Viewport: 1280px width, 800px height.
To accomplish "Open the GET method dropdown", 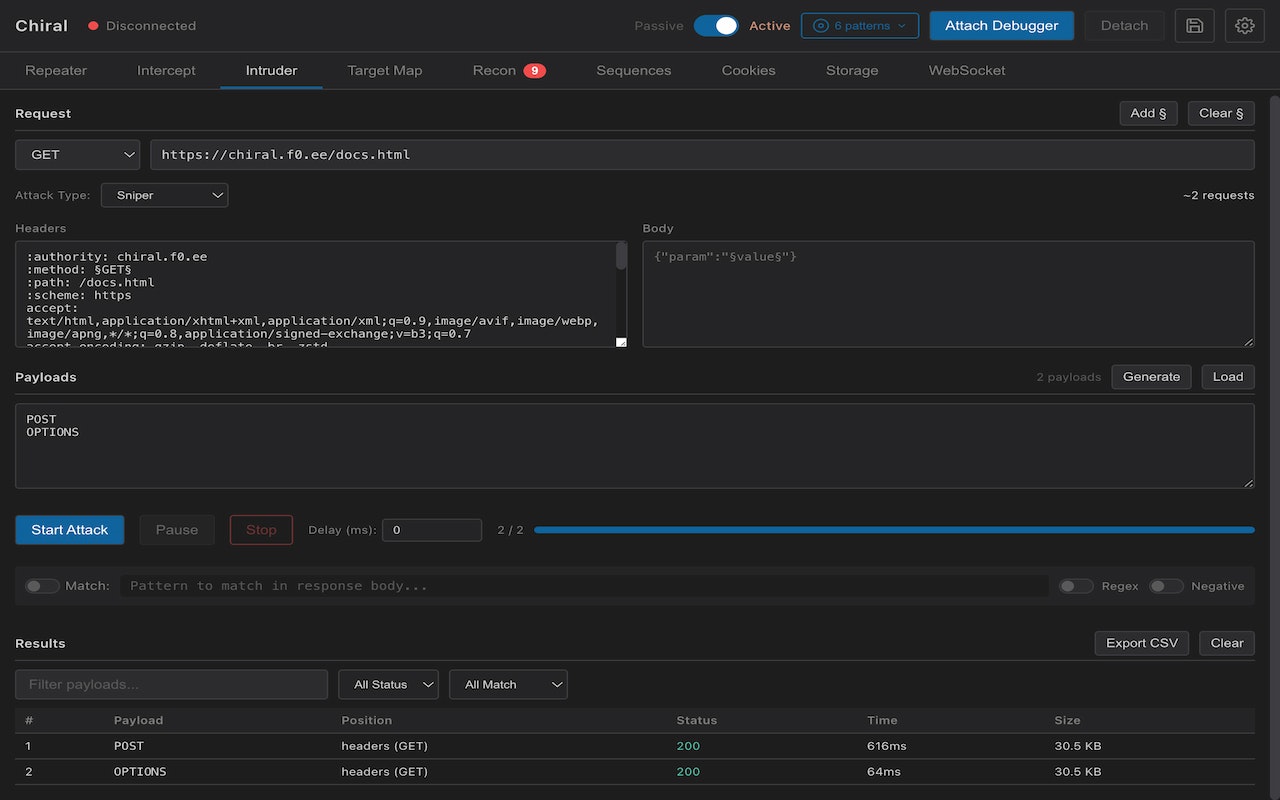I will [x=78, y=155].
